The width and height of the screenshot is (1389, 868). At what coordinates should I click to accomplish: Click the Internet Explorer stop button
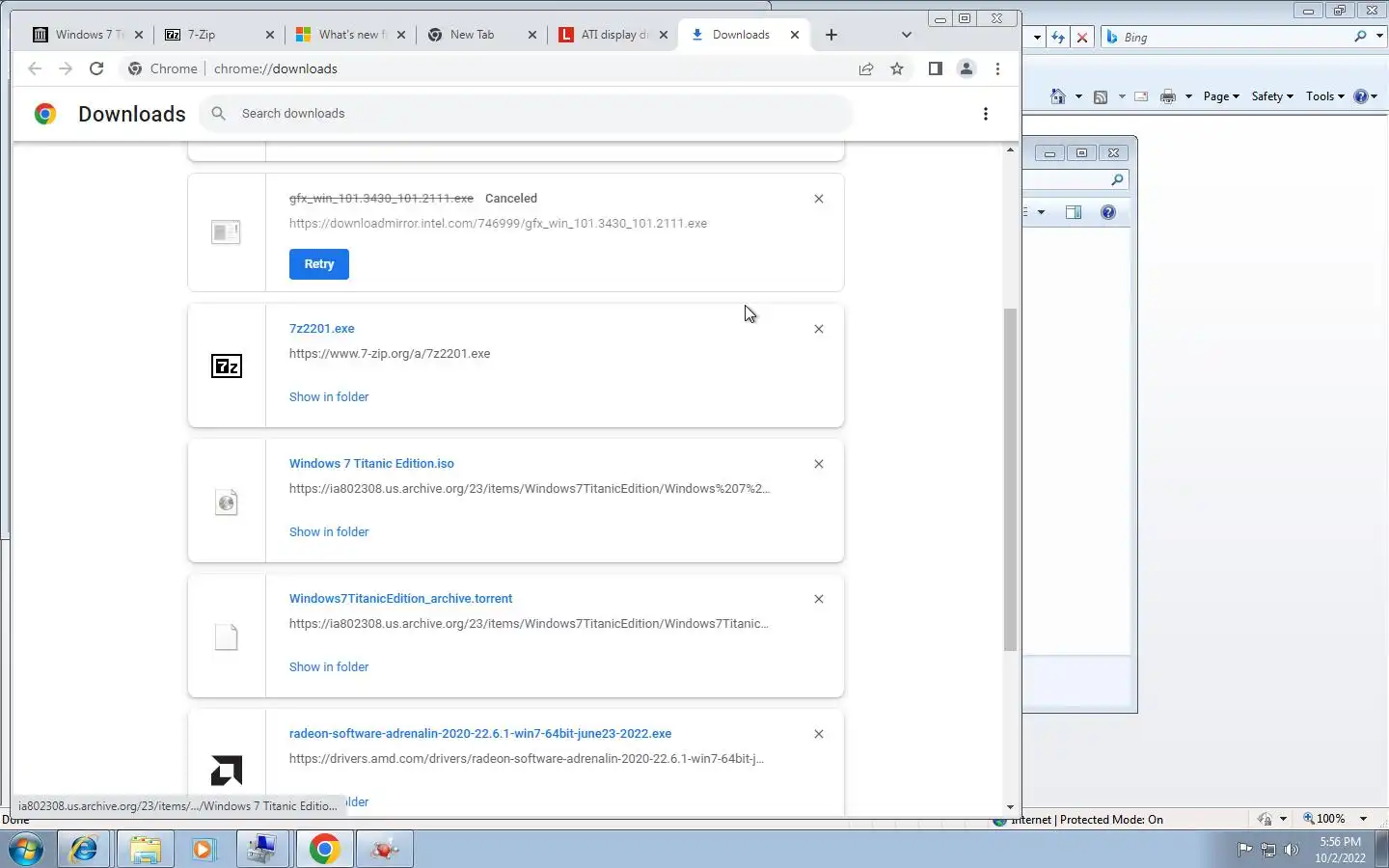click(x=1082, y=38)
